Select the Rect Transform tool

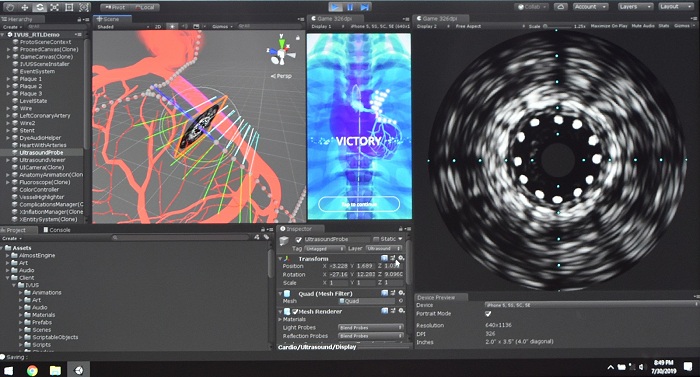click(69, 7)
